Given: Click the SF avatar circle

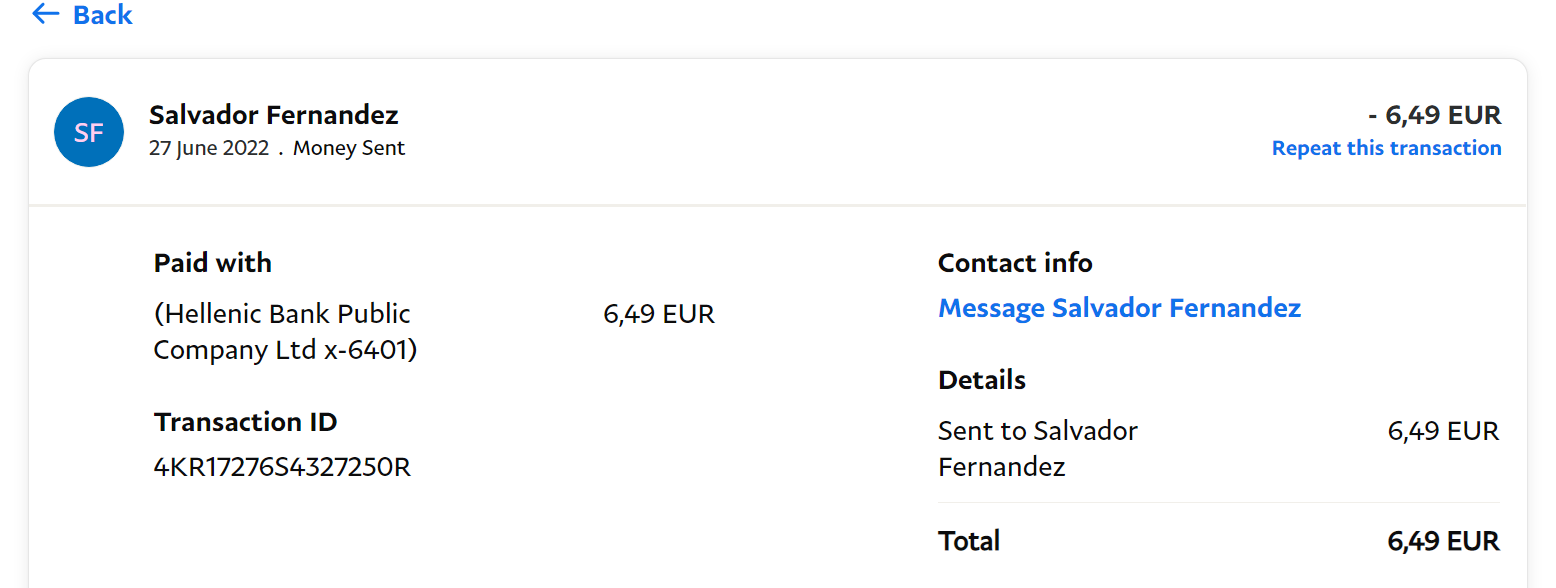Looking at the screenshot, I should coord(89,132).
